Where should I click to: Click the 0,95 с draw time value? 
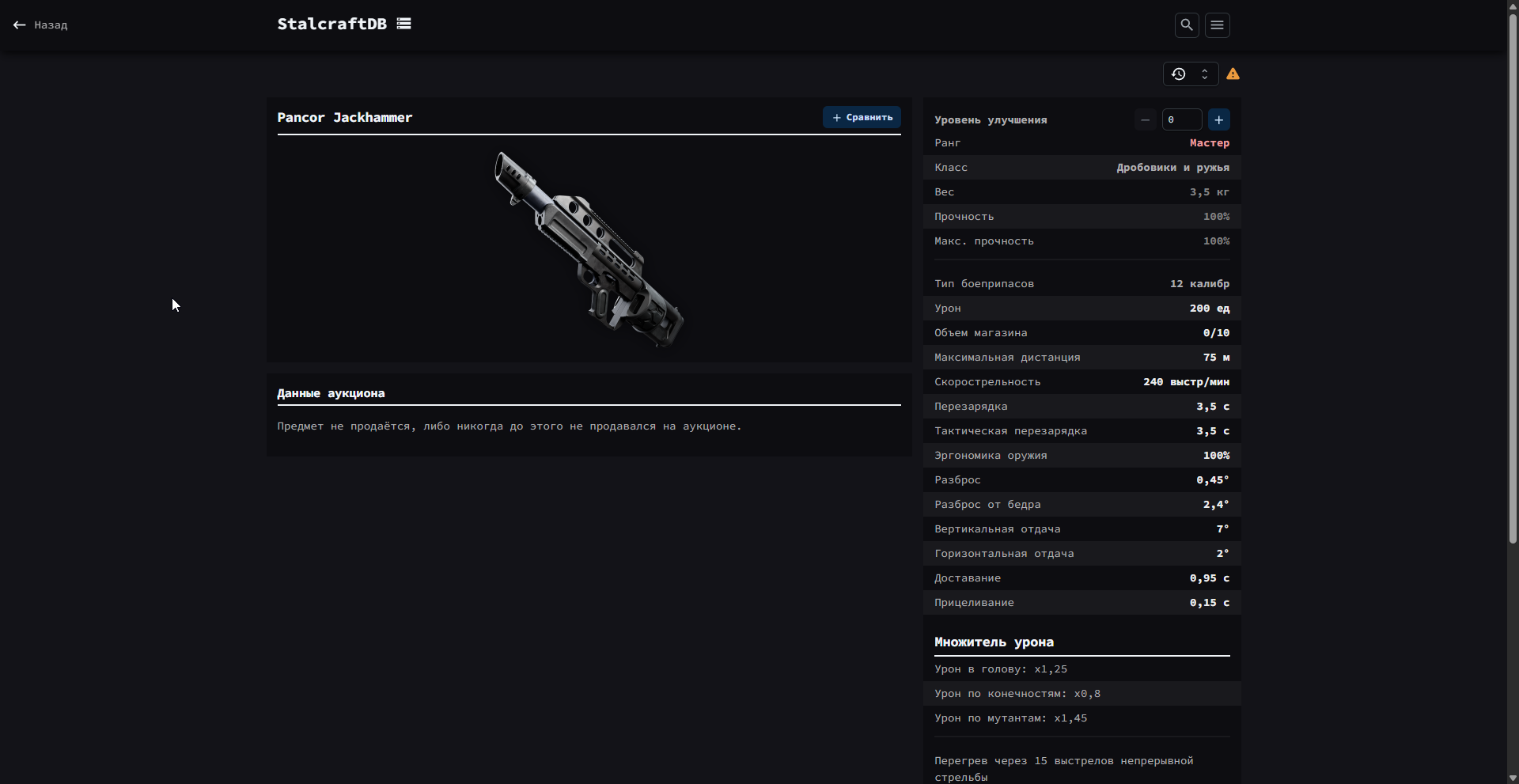1210,578
